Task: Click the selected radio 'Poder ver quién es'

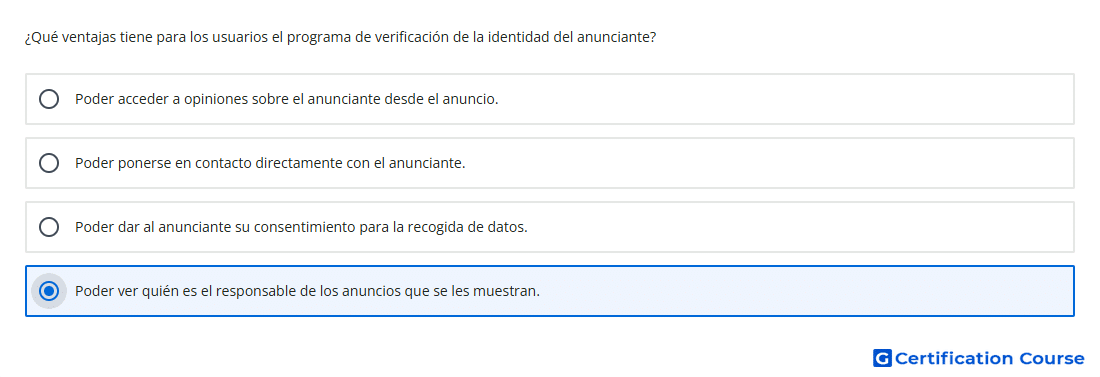Action: coord(49,291)
